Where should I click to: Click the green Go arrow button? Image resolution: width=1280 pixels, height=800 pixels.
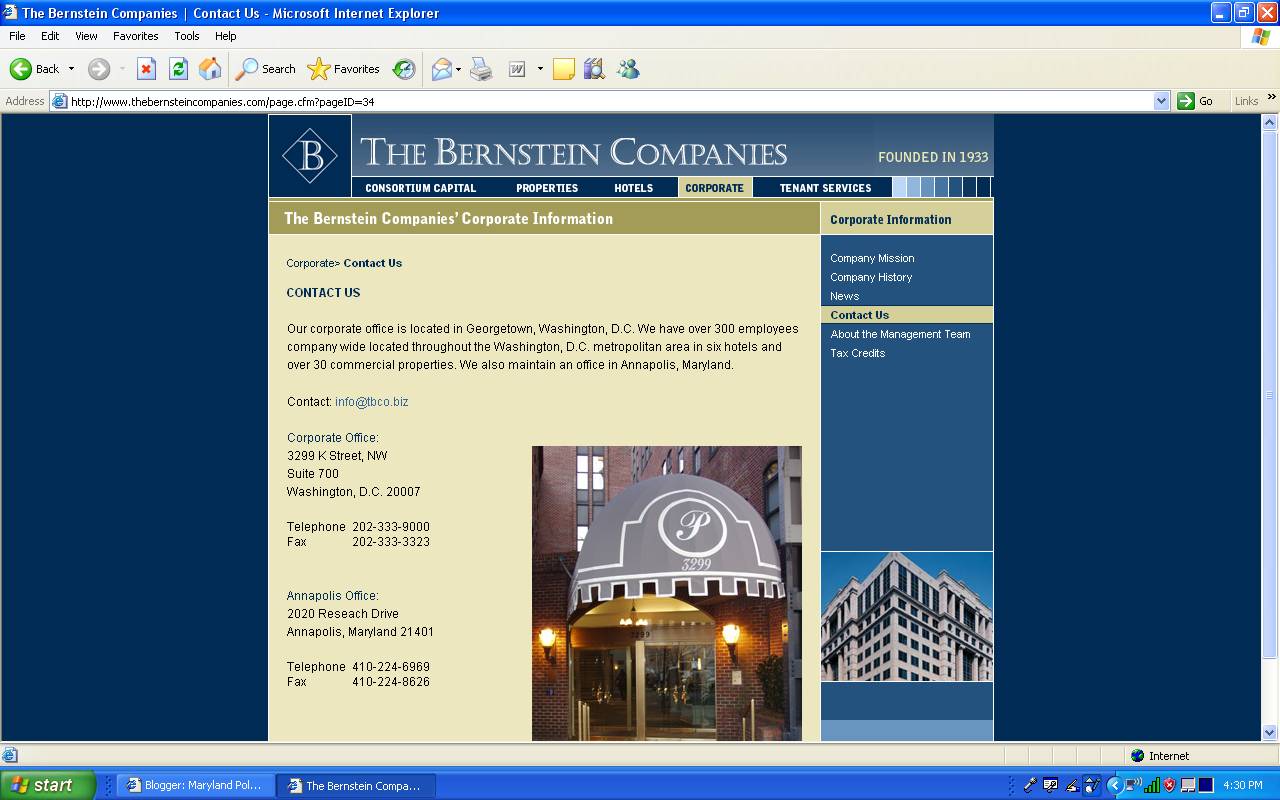coord(1196,101)
